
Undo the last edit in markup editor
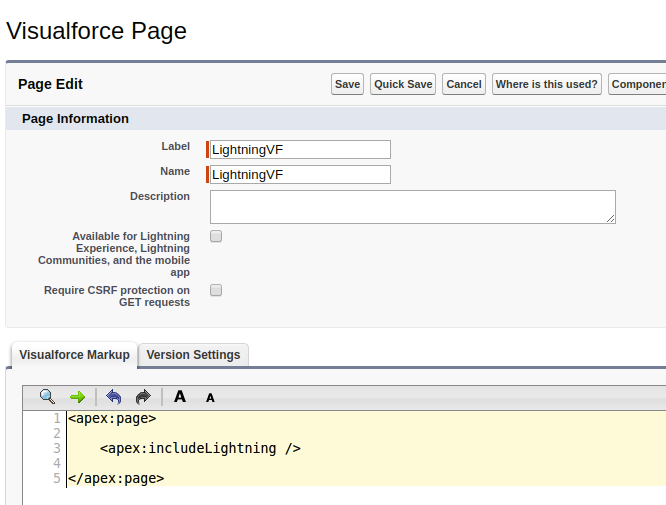pos(114,397)
